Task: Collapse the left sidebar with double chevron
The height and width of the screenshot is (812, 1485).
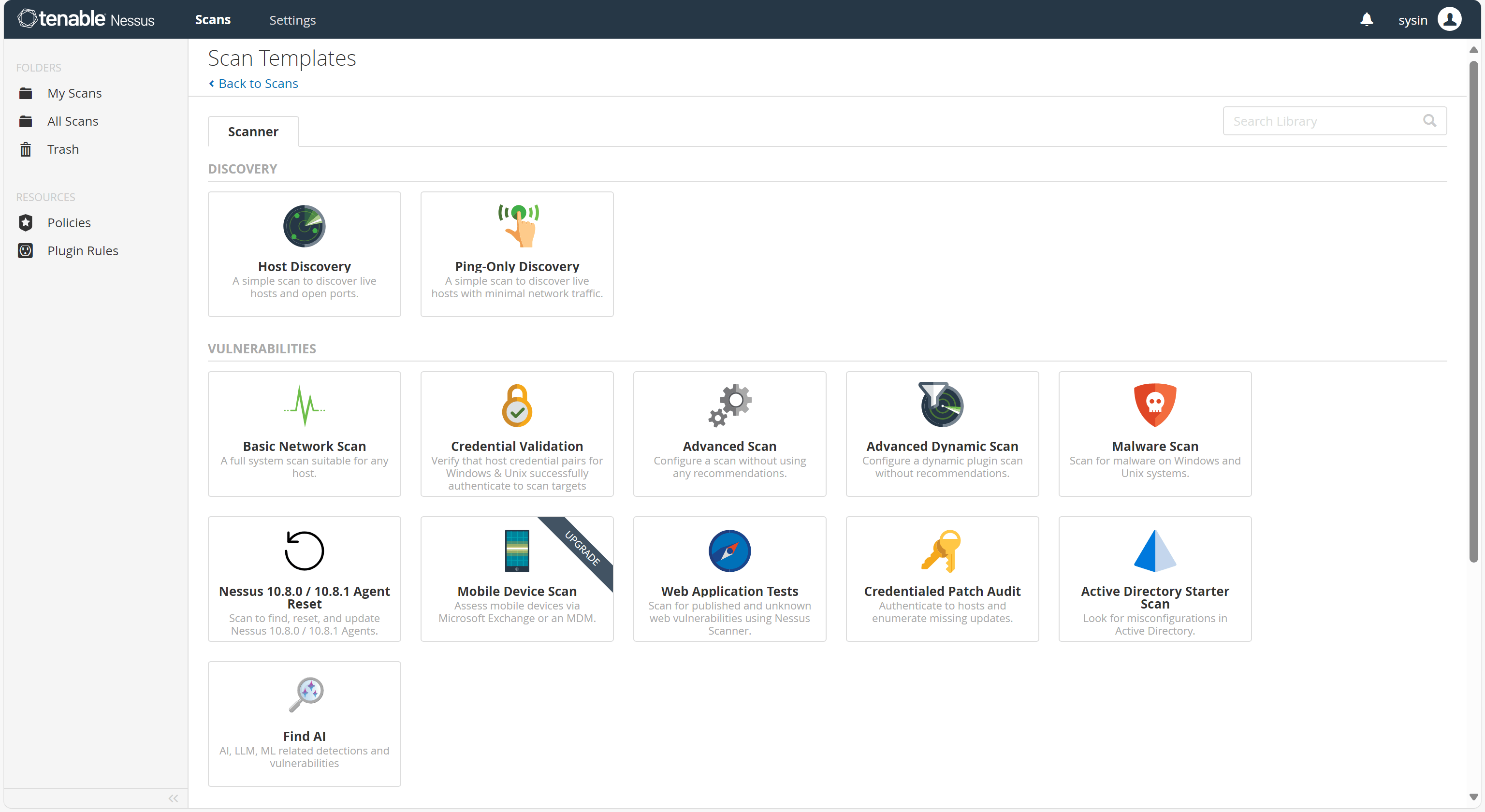Action: coord(173,798)
